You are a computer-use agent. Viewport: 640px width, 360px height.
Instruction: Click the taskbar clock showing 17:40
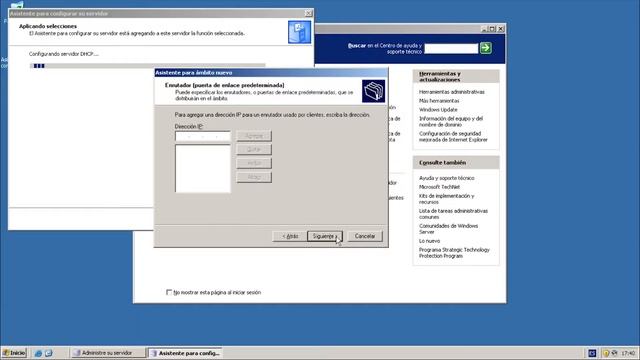pos(628,353)
